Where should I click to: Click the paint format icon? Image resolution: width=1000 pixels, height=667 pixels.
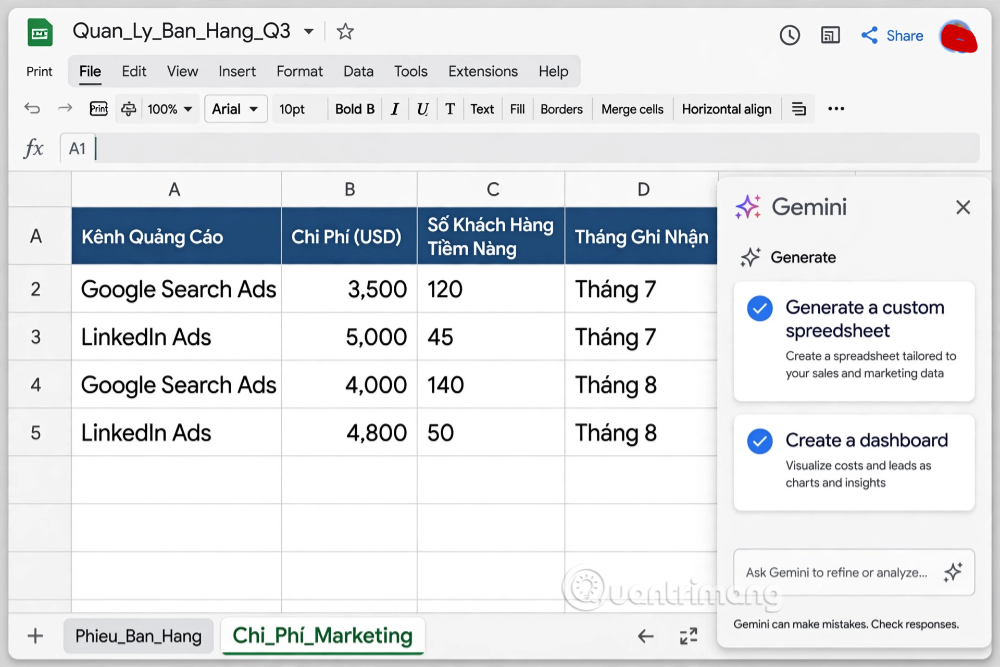128,108
